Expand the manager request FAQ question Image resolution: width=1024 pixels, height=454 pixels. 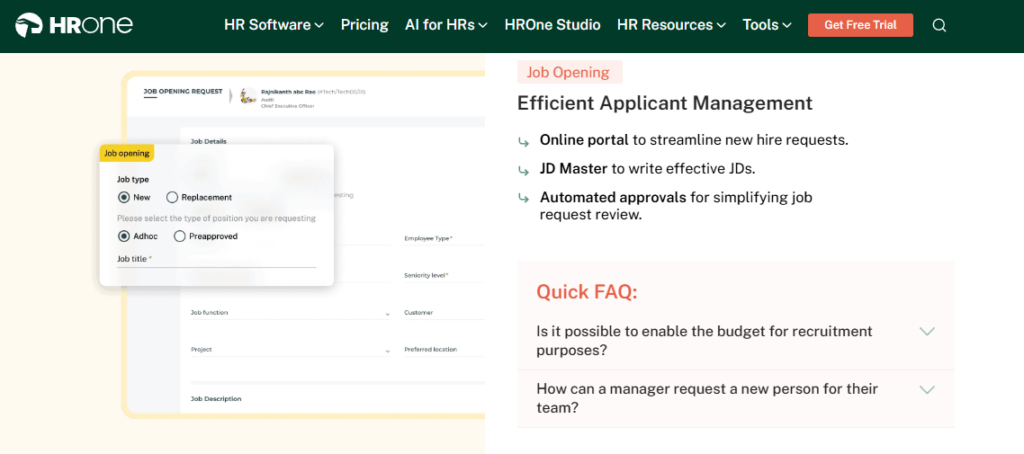pyautogui.click(x=735, y=398)
